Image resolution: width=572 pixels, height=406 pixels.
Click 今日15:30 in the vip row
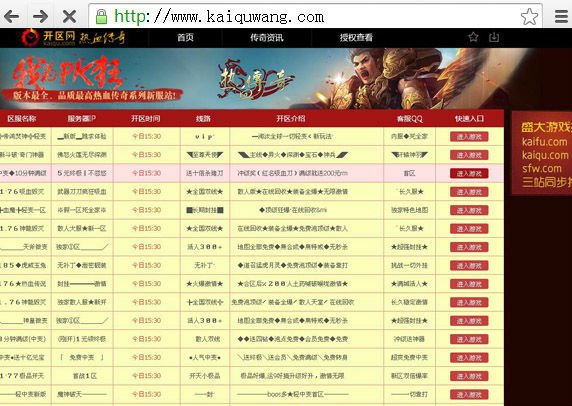coord(146,136)
